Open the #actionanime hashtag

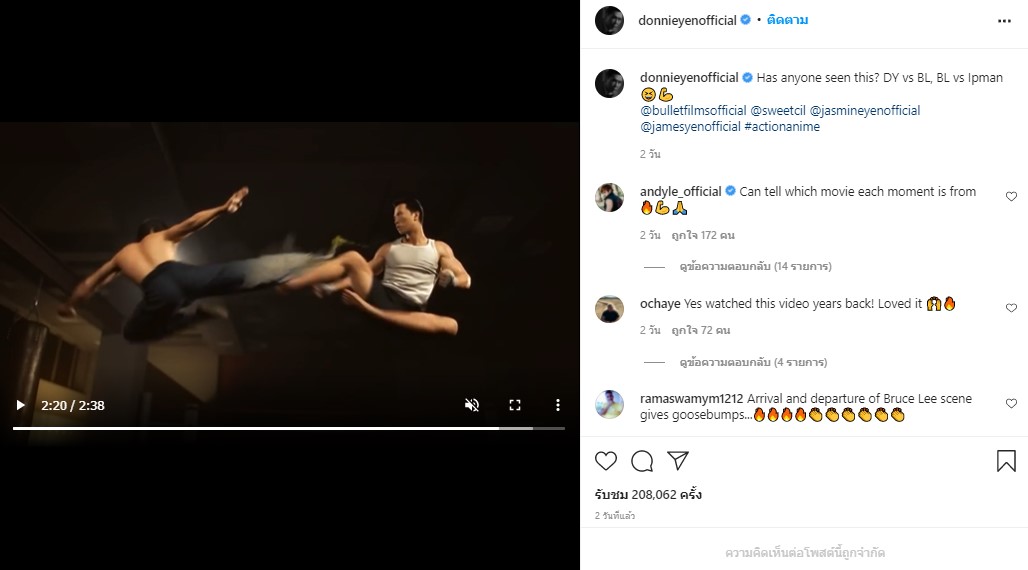coord(784,127)
